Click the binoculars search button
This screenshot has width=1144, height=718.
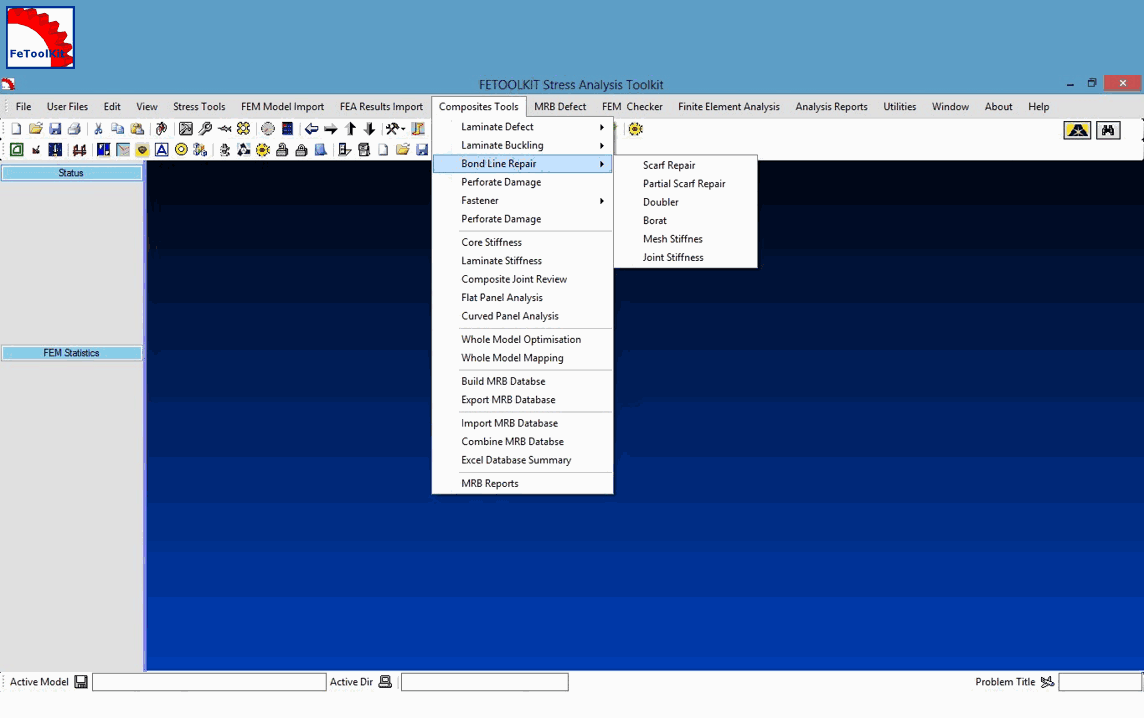(1108, 130)
